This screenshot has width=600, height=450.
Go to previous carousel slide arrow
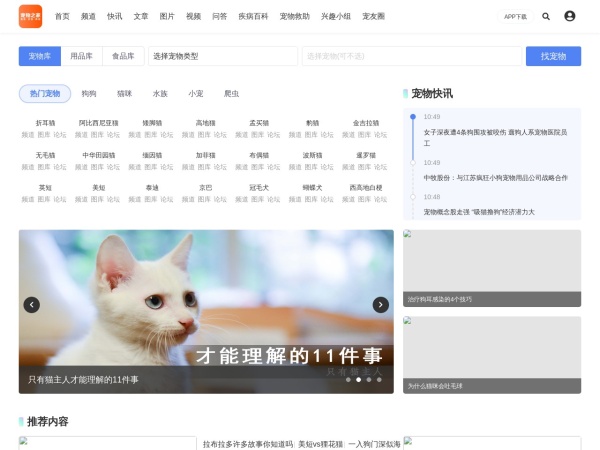point(32,305)
